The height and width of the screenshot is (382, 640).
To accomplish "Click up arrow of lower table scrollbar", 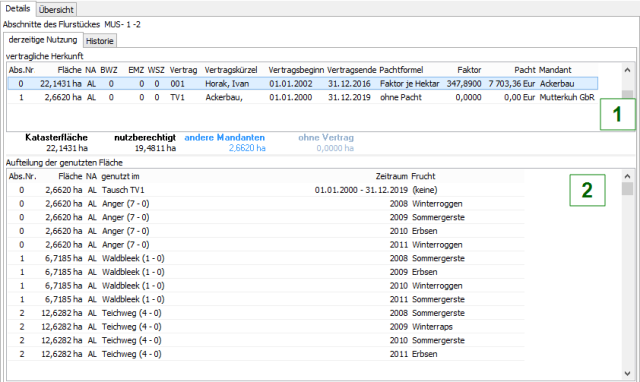I will 627,176.
